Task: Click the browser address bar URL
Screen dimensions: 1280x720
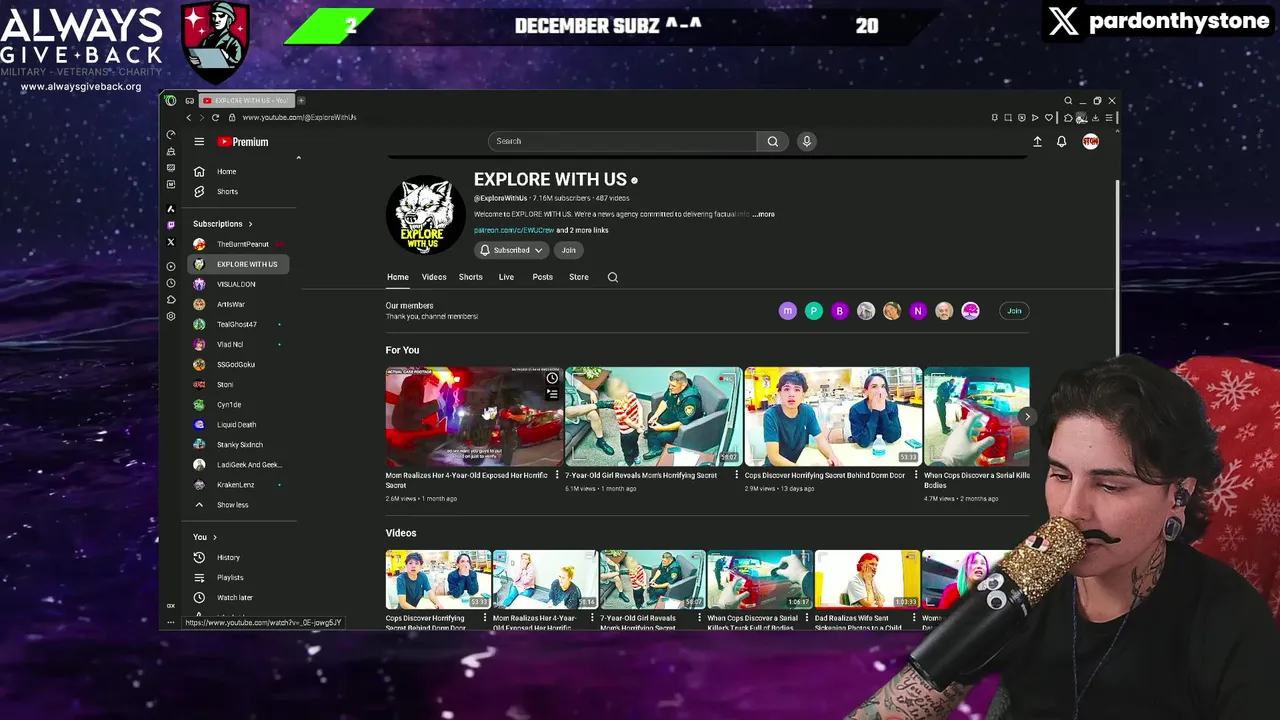Action: click(299, 117)
